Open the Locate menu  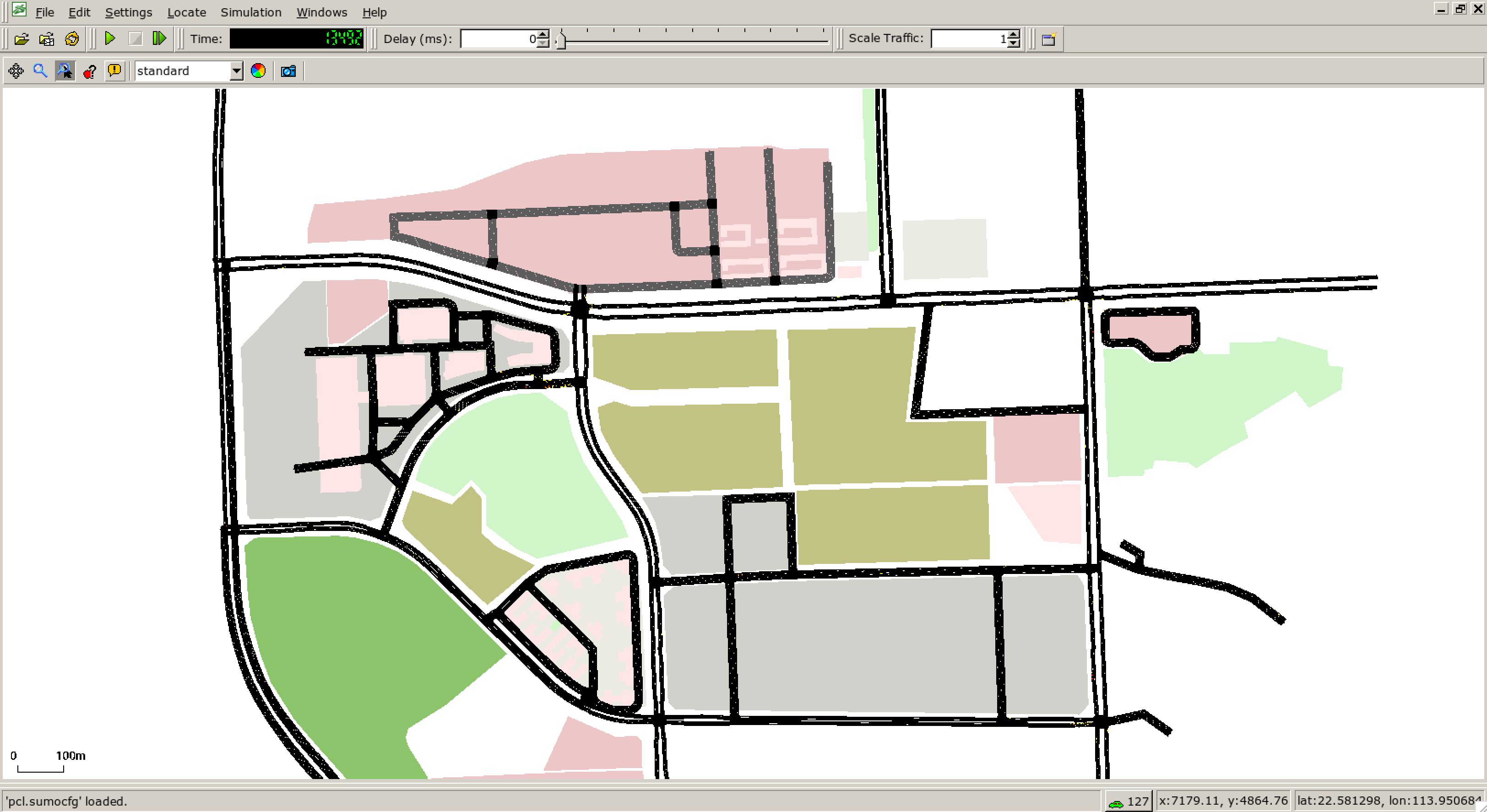186,12
